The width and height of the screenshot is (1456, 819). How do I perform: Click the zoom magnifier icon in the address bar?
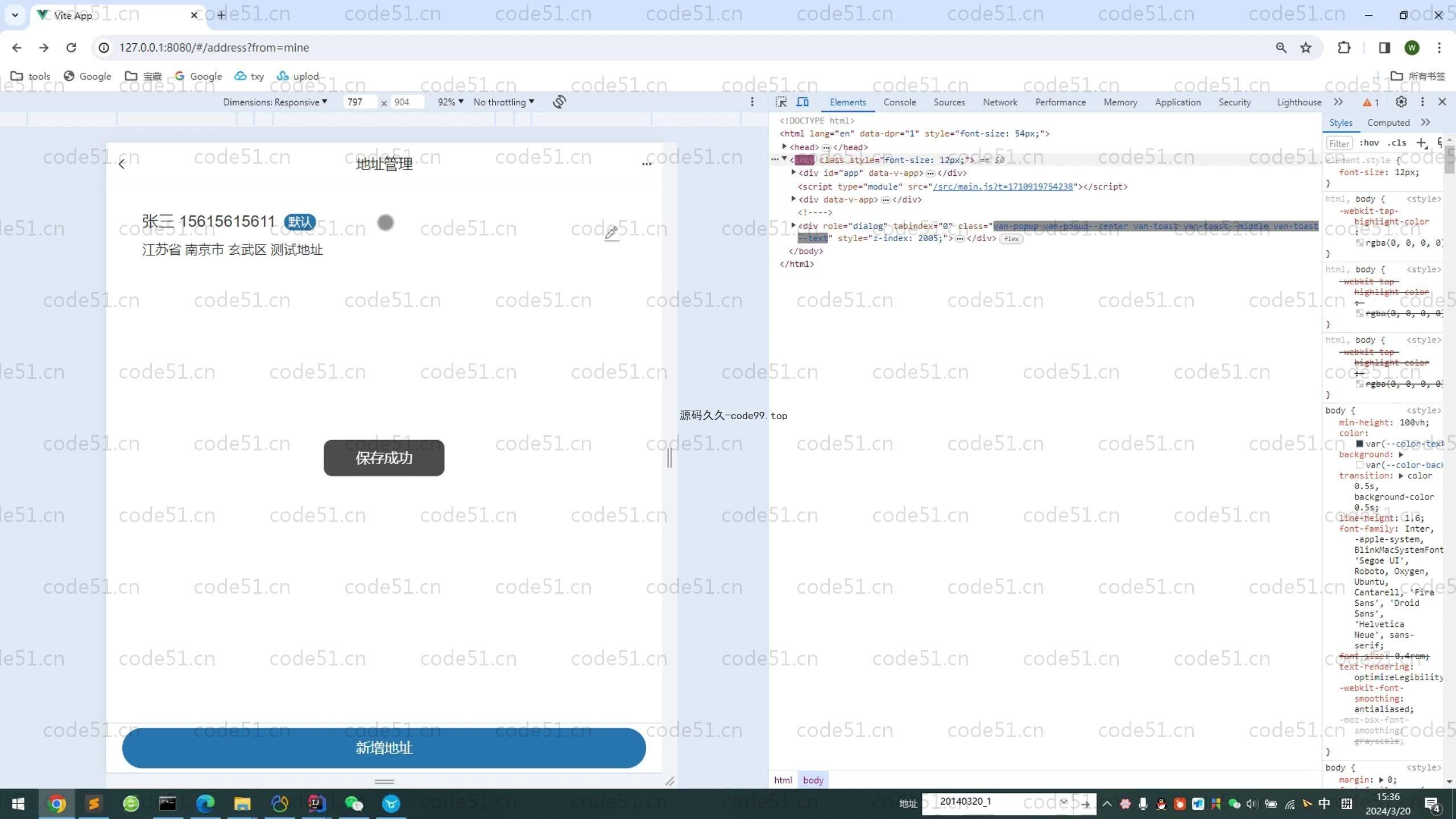pyautogui.click(x=1281, y=48)
